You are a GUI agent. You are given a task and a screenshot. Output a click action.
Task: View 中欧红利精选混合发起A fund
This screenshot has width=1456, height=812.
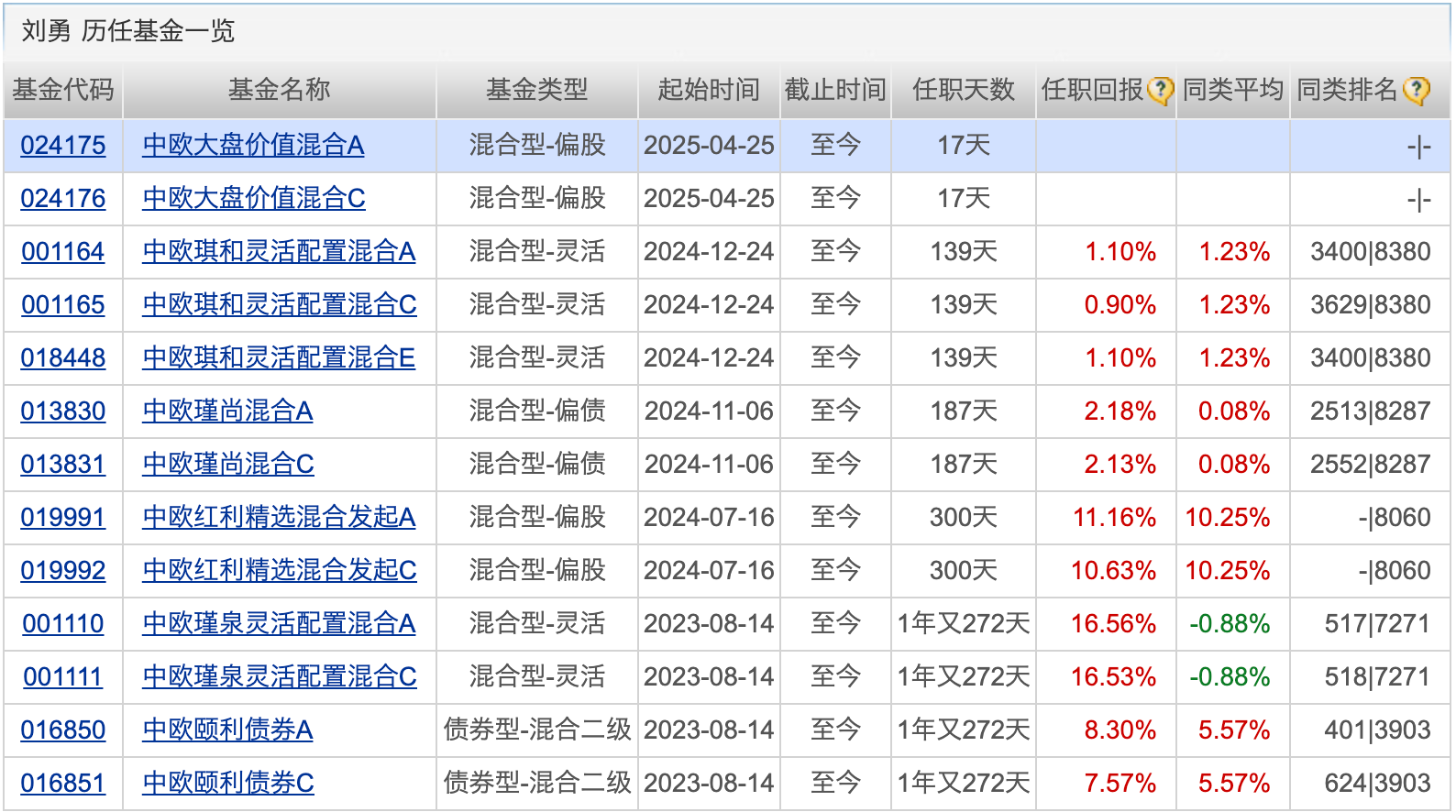click(x=279, y=517)
